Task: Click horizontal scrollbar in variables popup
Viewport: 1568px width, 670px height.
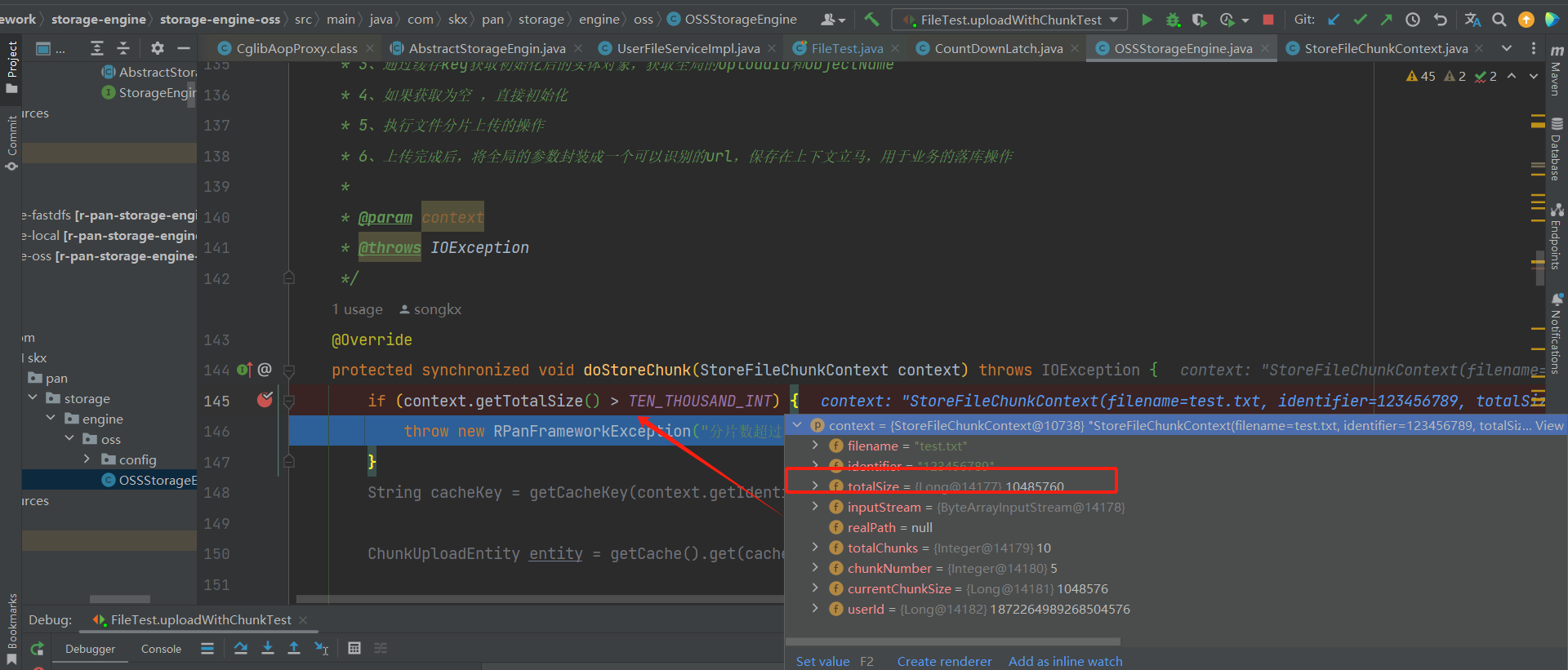Action: click(x=953, y=642)
